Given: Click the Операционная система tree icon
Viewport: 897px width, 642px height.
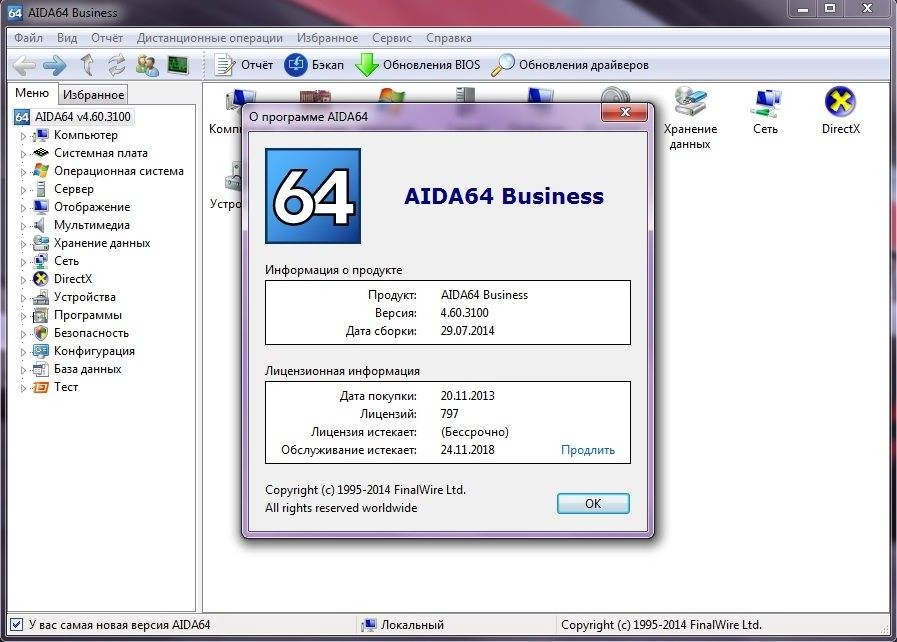Looking at the screenshot, I should 40,171.
